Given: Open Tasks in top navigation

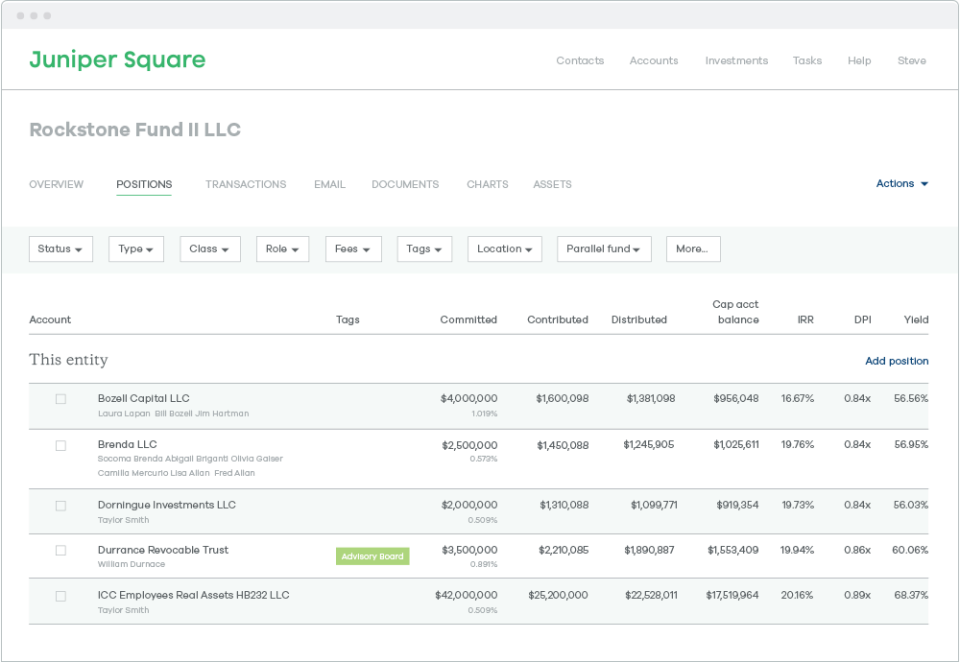Looking at the screenshot, I should pos(807,61).
